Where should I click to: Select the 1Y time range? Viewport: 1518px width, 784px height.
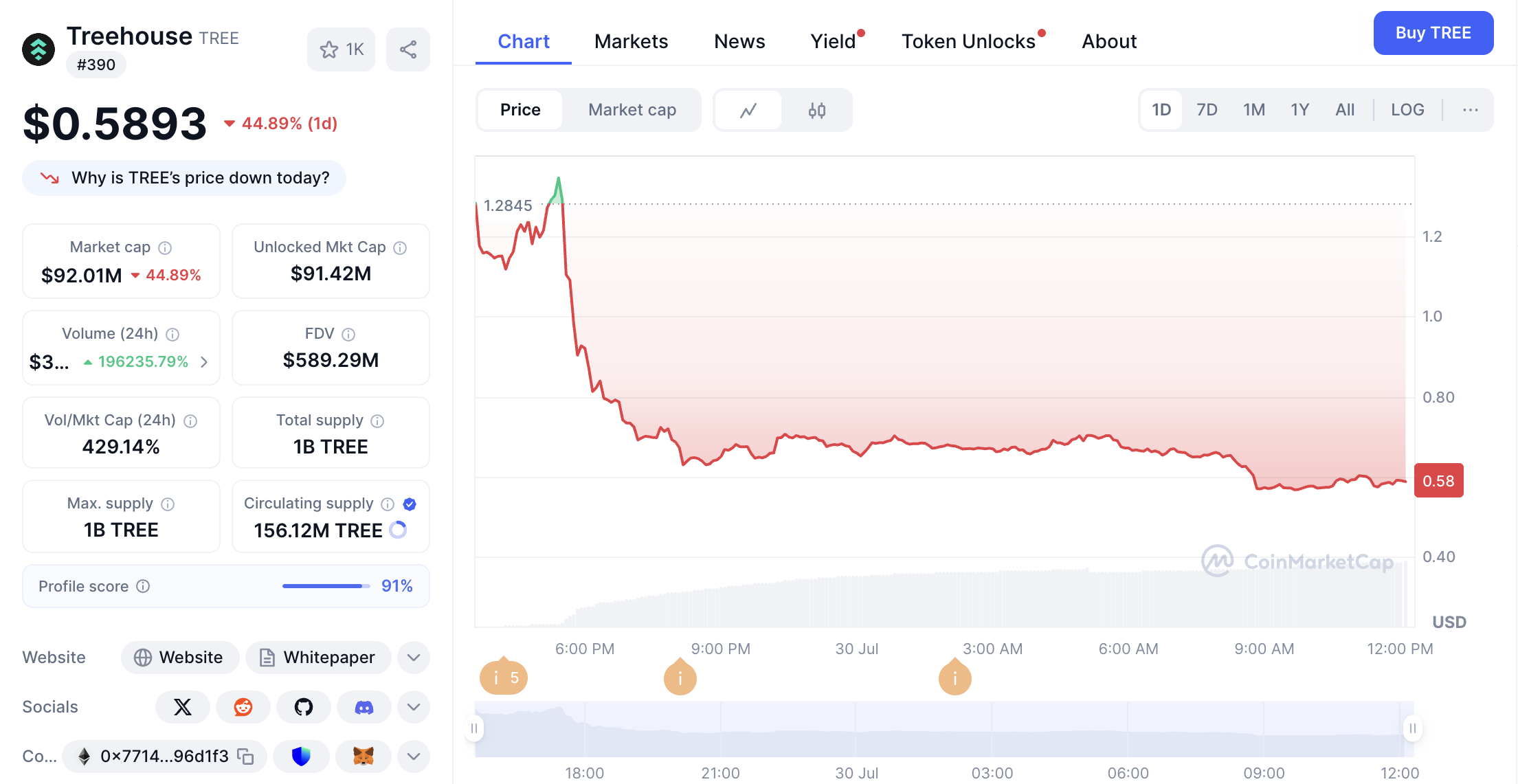pyautogui.click(x=1299, y=110)
